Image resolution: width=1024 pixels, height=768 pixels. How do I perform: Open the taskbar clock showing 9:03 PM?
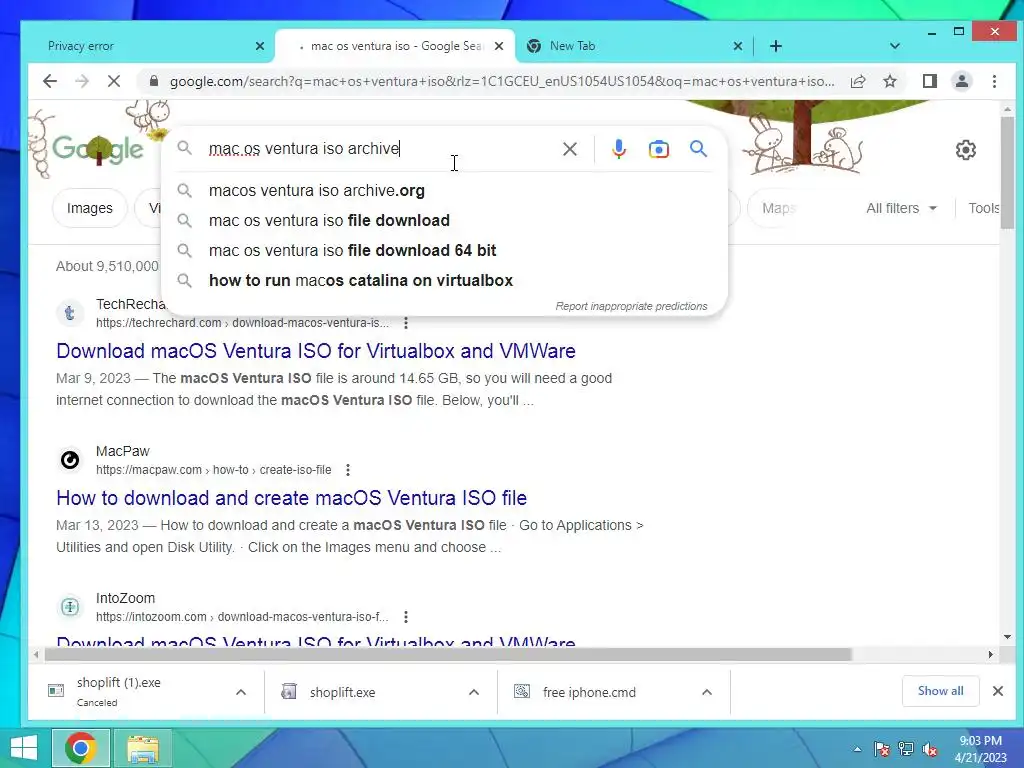pyautogui.click(x=980, y=749)
